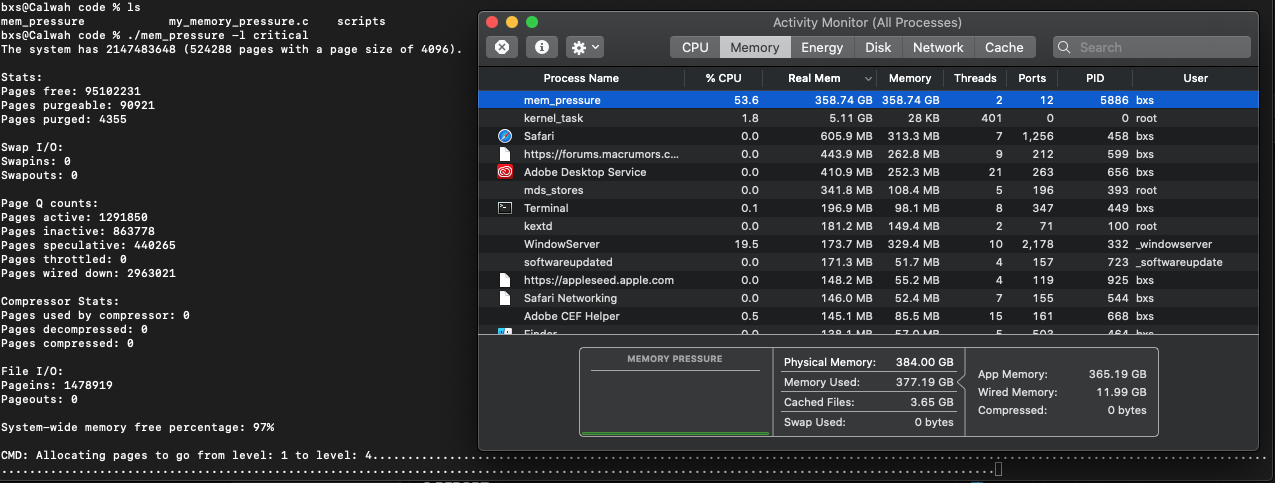Click the _windowserver user cell
The width and height of the screenshot is (1275, 483).
pyautogui.click(x=1174, y=244)
